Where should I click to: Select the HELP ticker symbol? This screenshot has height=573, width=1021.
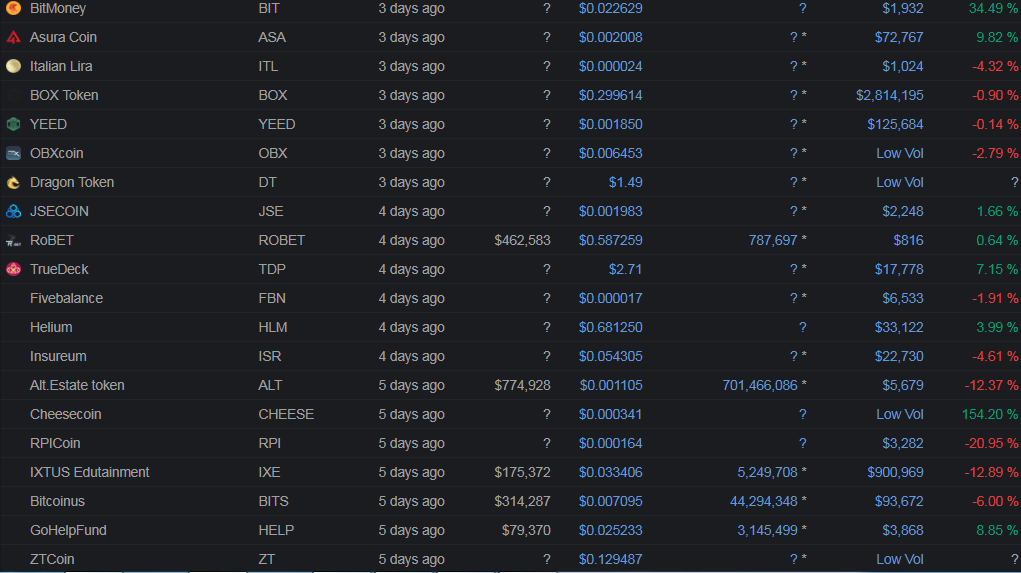276,530
